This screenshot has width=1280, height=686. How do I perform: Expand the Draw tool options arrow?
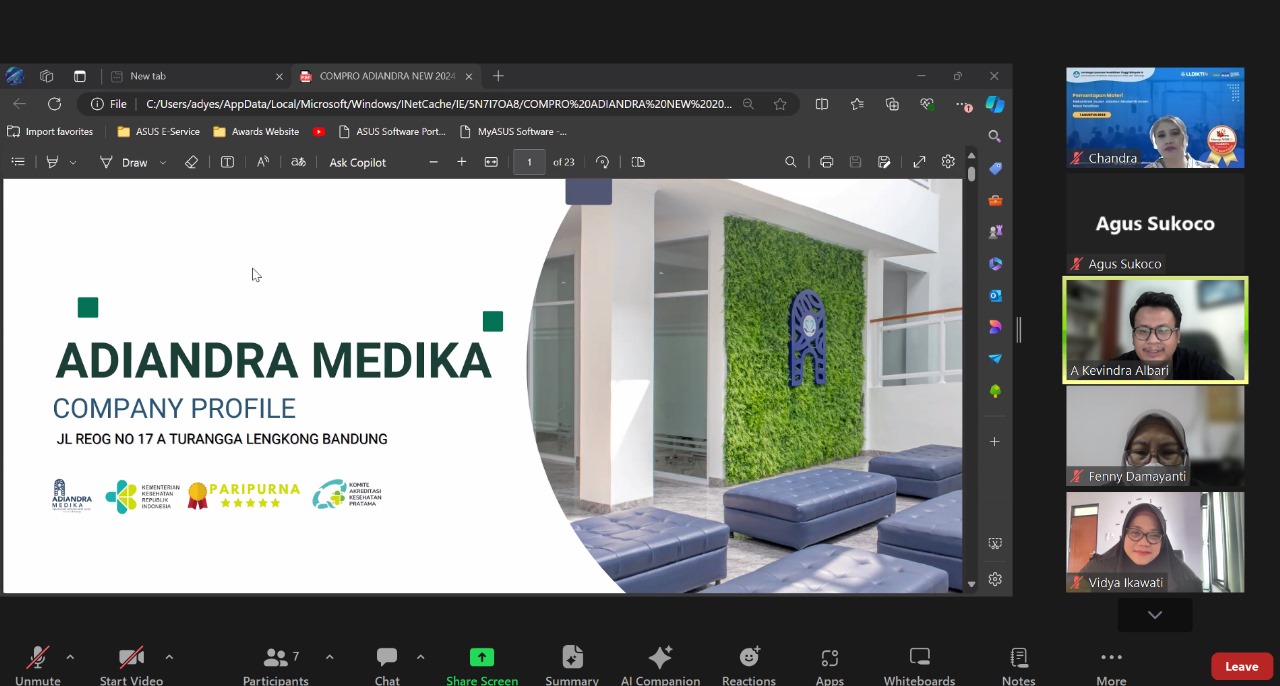(163, 162)
